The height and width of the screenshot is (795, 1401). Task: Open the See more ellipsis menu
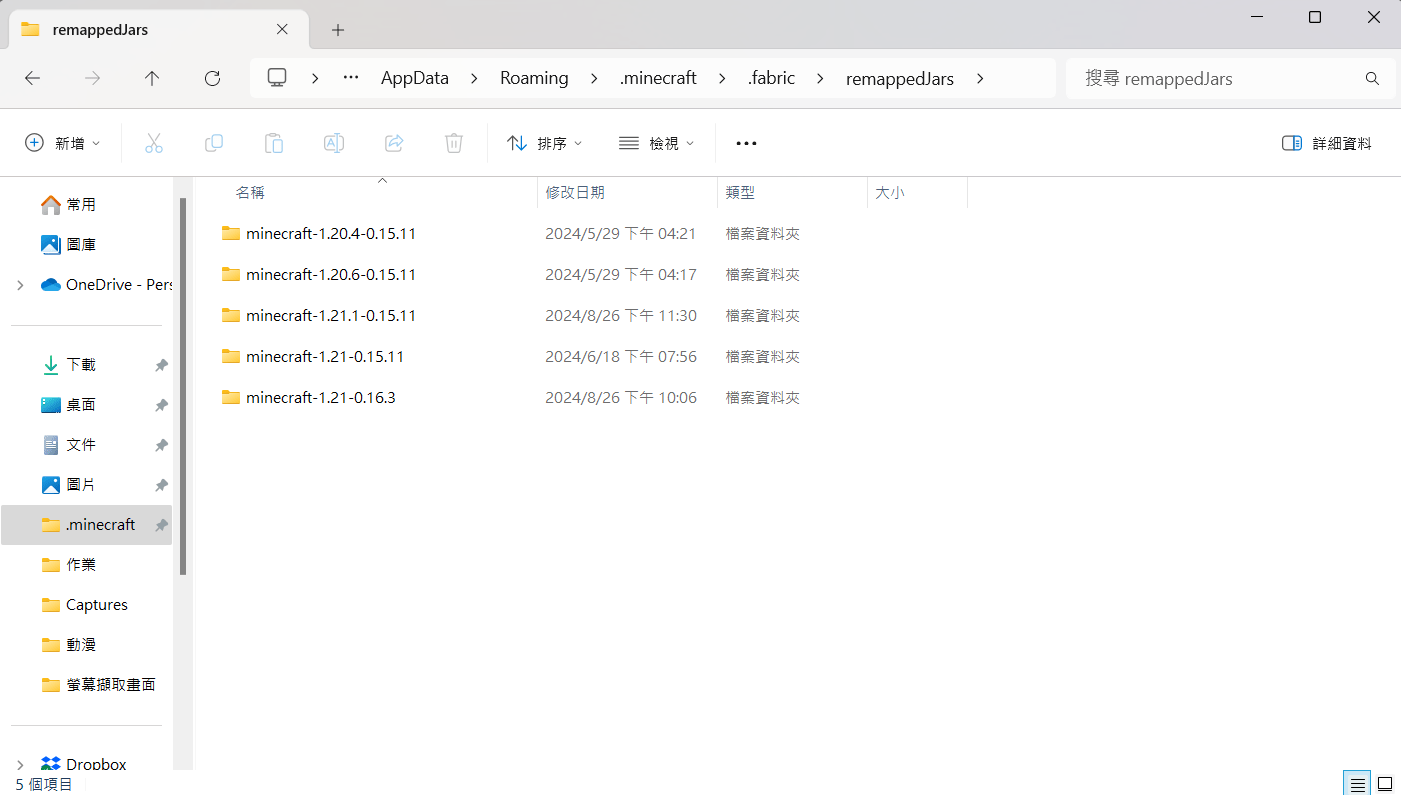(x=746, y=143)
